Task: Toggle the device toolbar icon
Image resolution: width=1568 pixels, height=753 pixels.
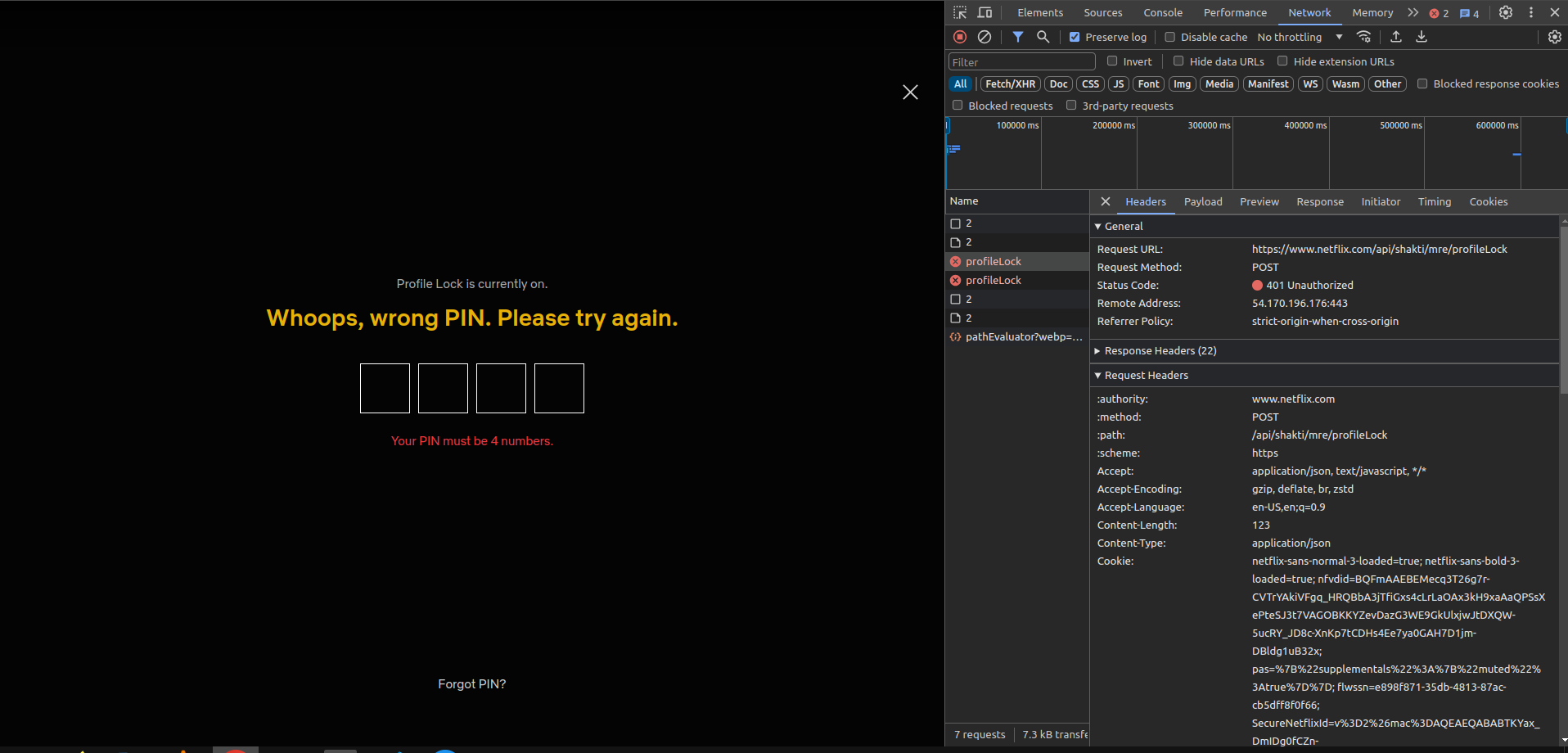Action: click(985, 12)
